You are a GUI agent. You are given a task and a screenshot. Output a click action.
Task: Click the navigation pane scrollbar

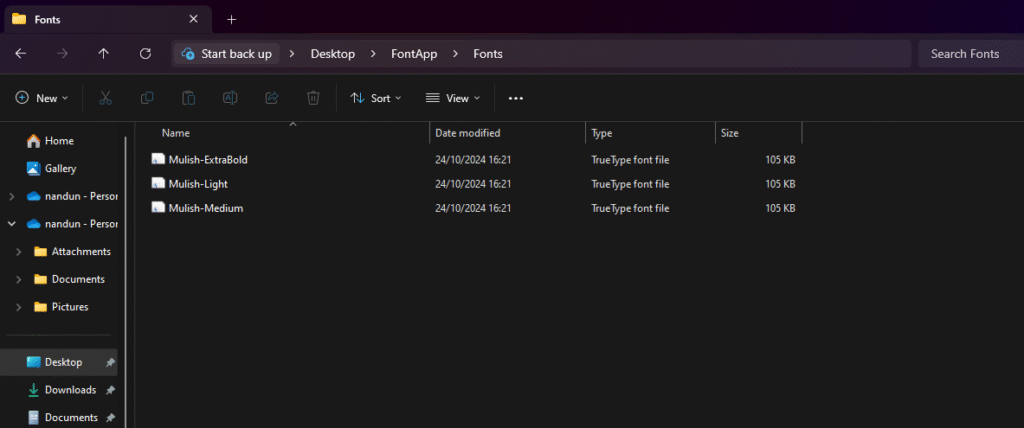click(x=125, y=281)
